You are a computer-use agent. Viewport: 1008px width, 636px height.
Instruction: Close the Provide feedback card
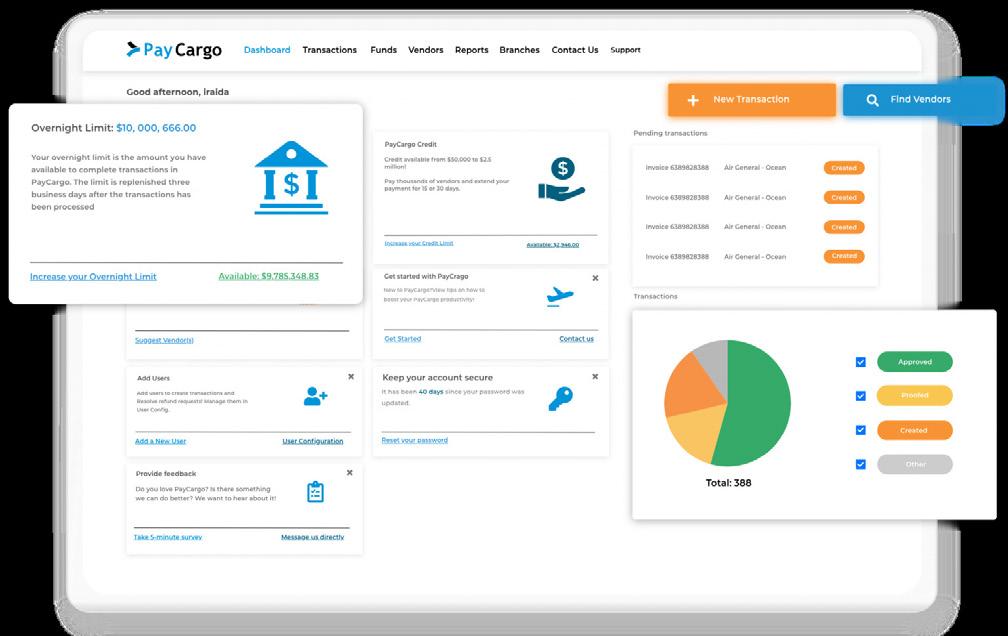tap(350, 473)
